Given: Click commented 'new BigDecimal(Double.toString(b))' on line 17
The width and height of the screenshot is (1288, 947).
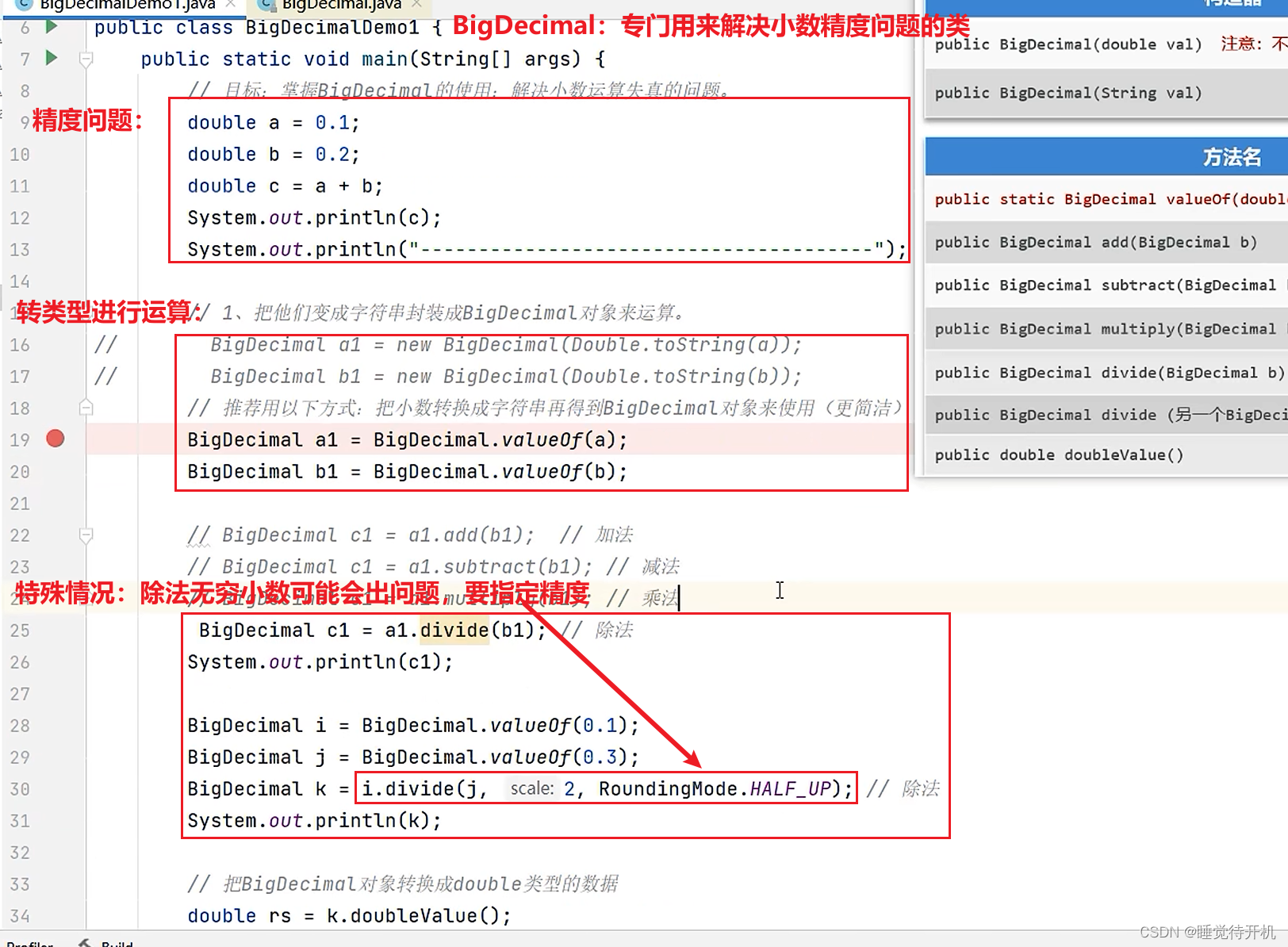Looking at the screenshot, I should (592, 377).
